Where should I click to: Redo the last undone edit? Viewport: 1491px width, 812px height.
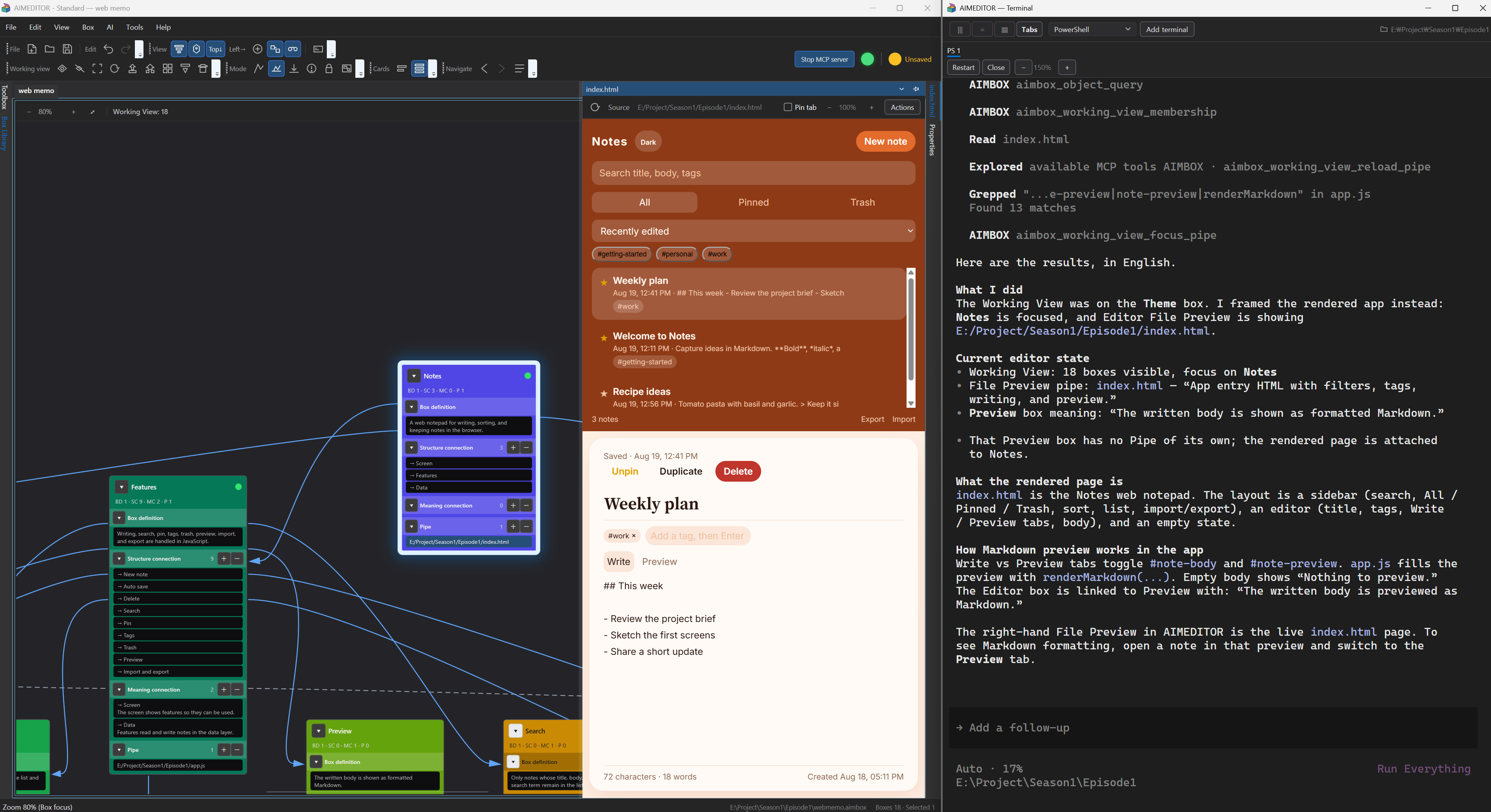pyautogui.click(x=125, y=49)
